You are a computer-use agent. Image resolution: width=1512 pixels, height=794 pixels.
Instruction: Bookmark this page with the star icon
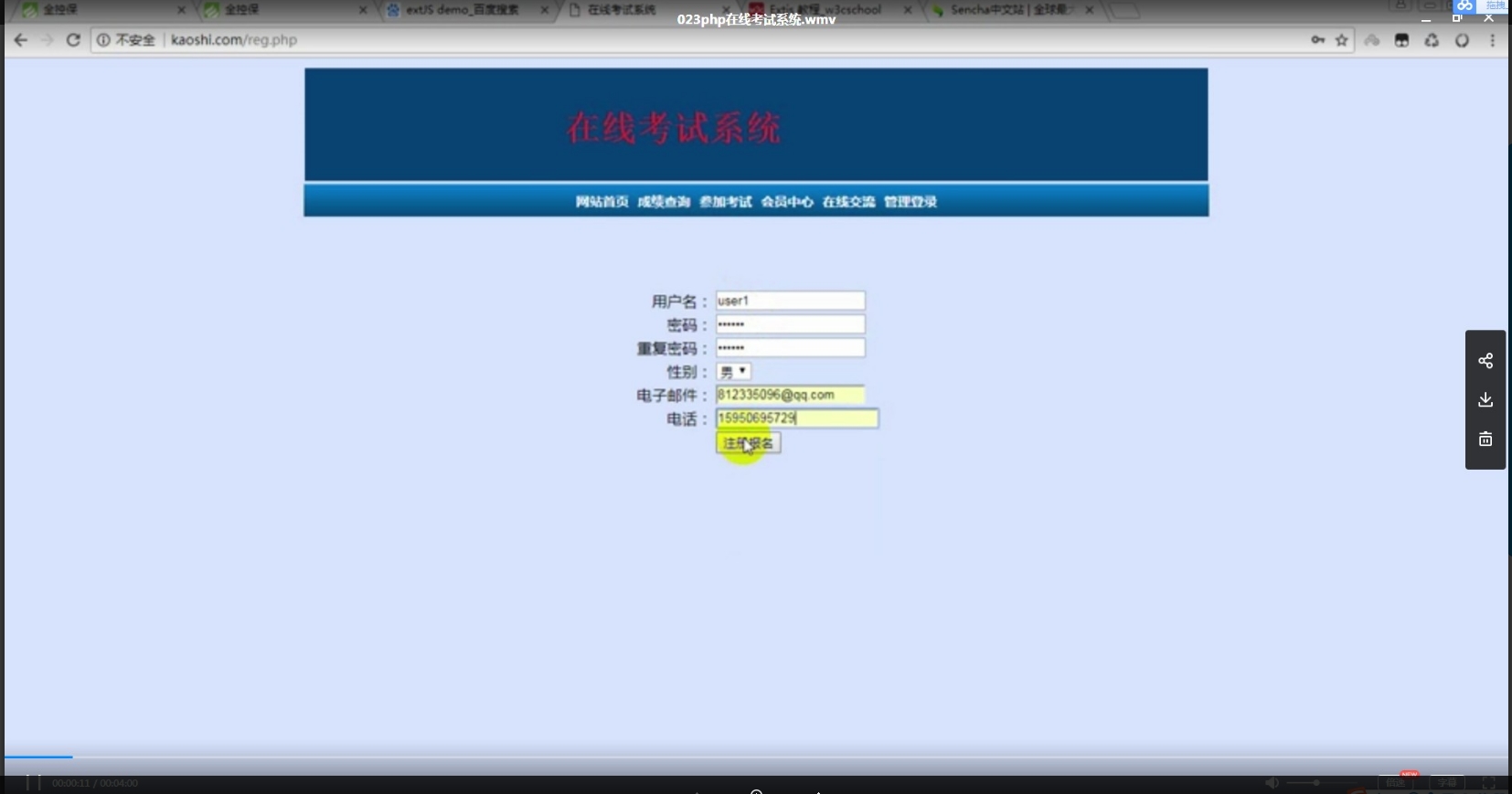(1341, 40)
